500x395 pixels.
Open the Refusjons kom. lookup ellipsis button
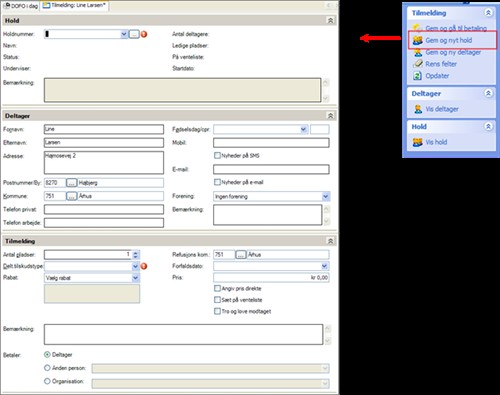(x=241, y=255)
